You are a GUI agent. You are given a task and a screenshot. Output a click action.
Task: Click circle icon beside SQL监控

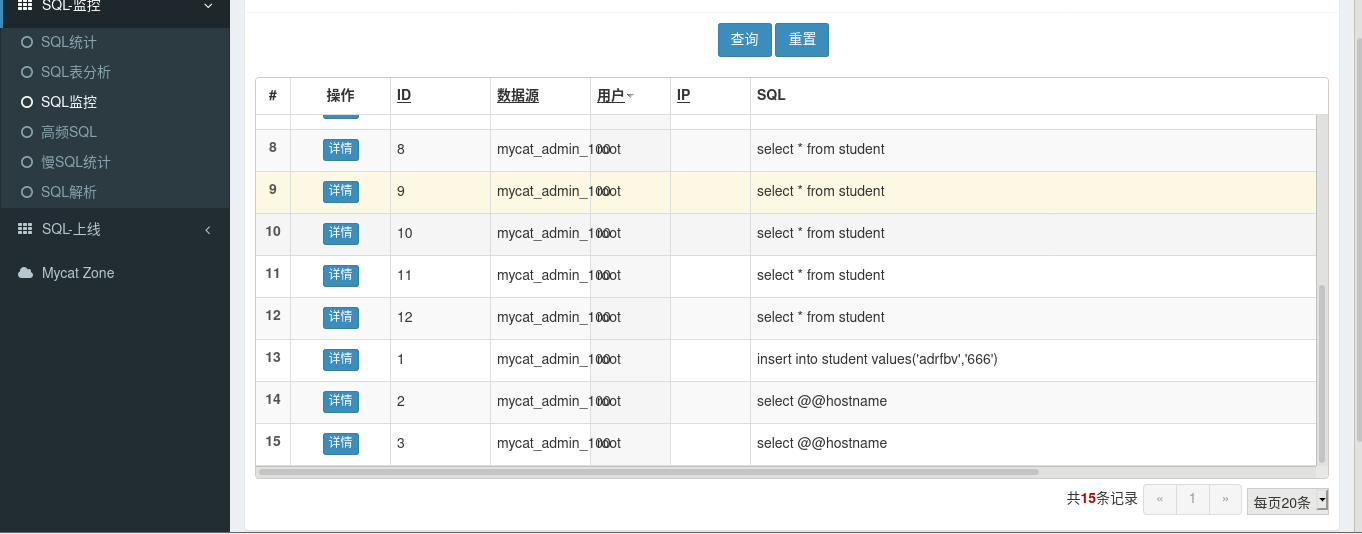pyautogui.click(x=27, y=102)
